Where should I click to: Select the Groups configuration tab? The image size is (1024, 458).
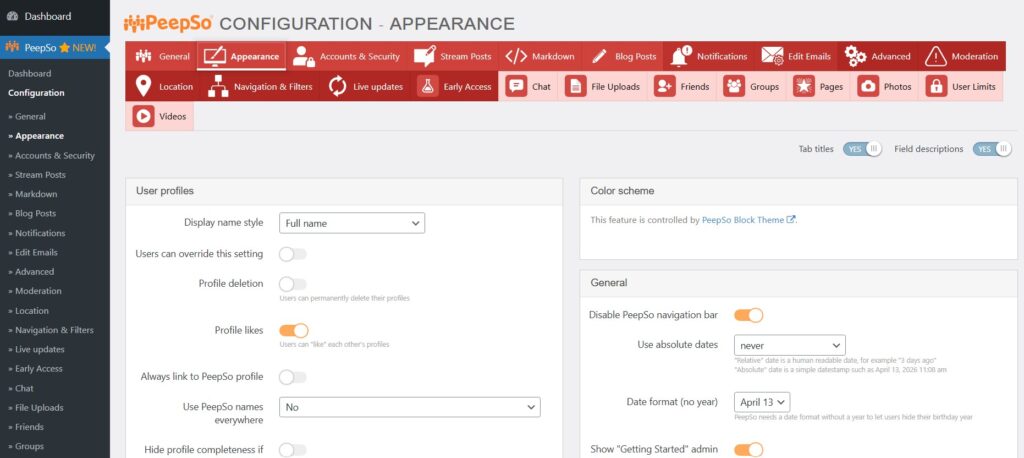[x=752, y=86]
